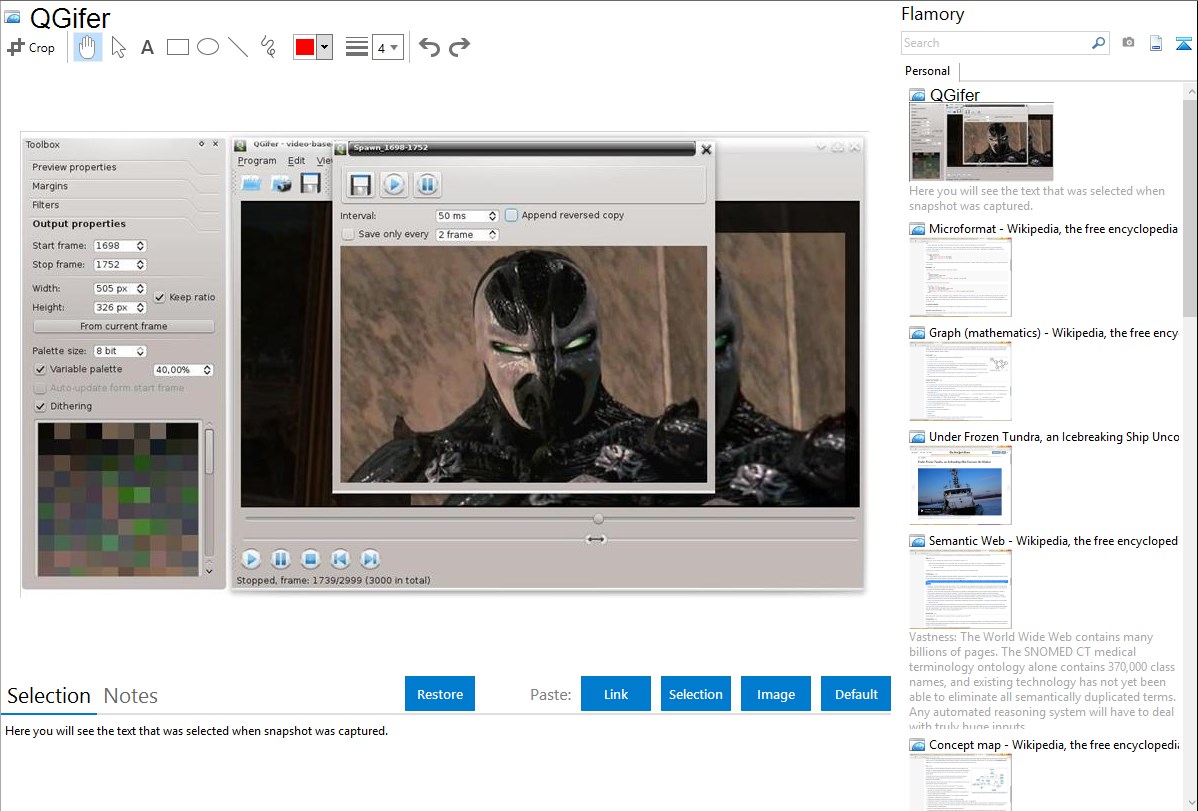Click the red color swatch
This screenshot has height=811, width=1198.
coord(305,47)
